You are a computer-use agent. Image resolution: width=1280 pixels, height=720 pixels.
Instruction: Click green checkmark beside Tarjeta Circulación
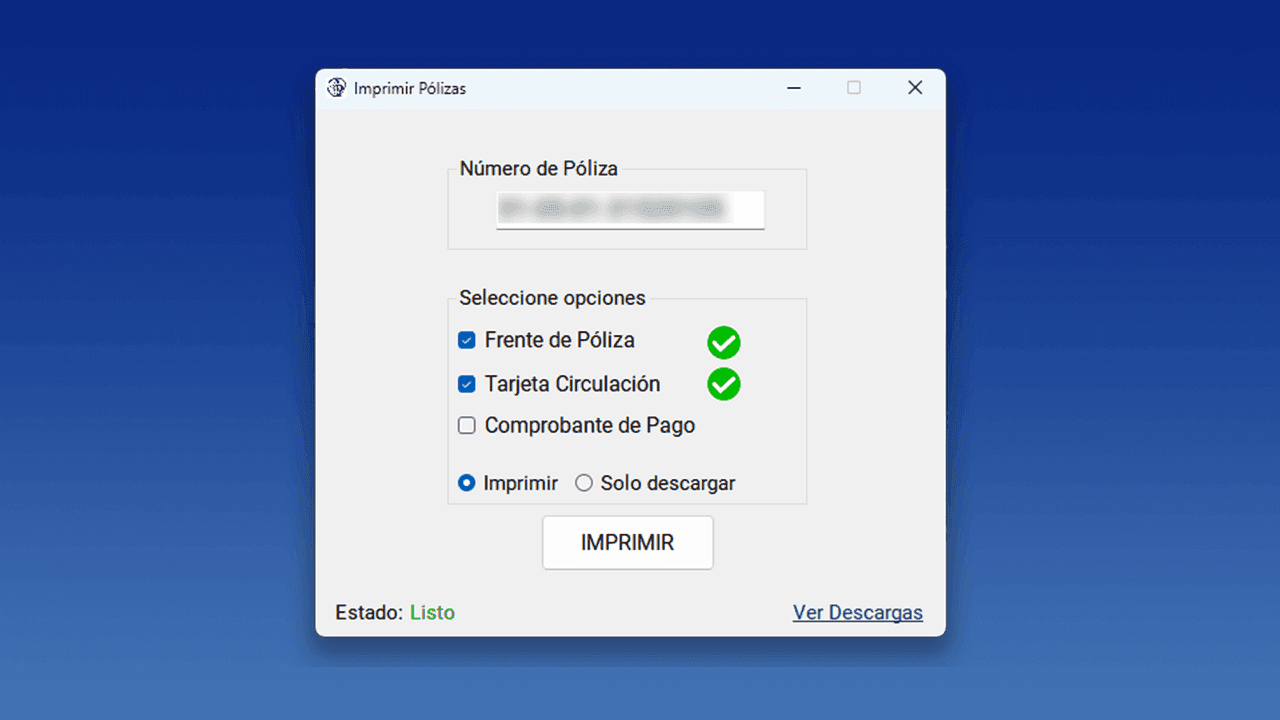click(724, 384)
